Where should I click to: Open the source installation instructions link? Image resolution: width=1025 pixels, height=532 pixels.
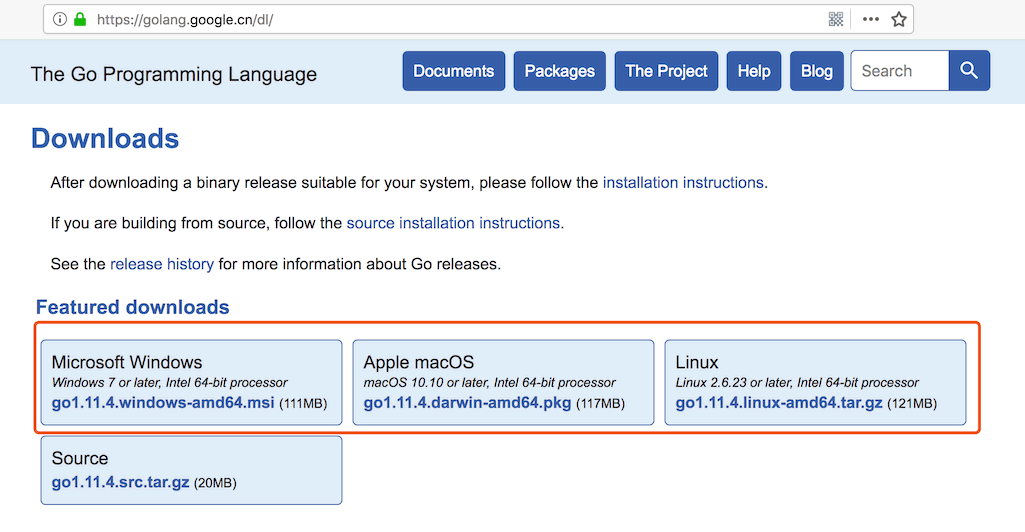[x=453, y=223]
